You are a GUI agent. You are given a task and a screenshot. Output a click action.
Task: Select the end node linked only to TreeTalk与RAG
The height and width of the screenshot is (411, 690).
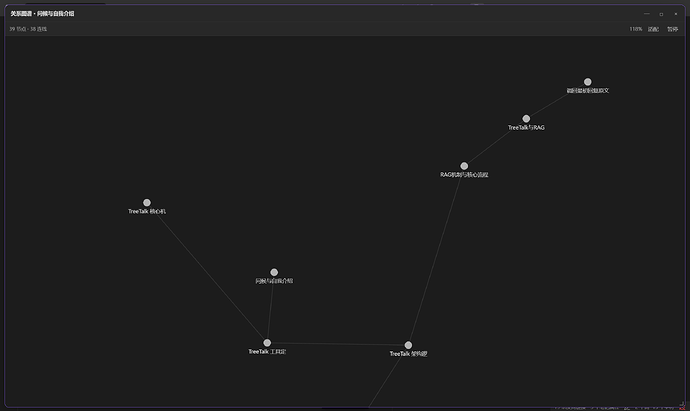[587, 82]
